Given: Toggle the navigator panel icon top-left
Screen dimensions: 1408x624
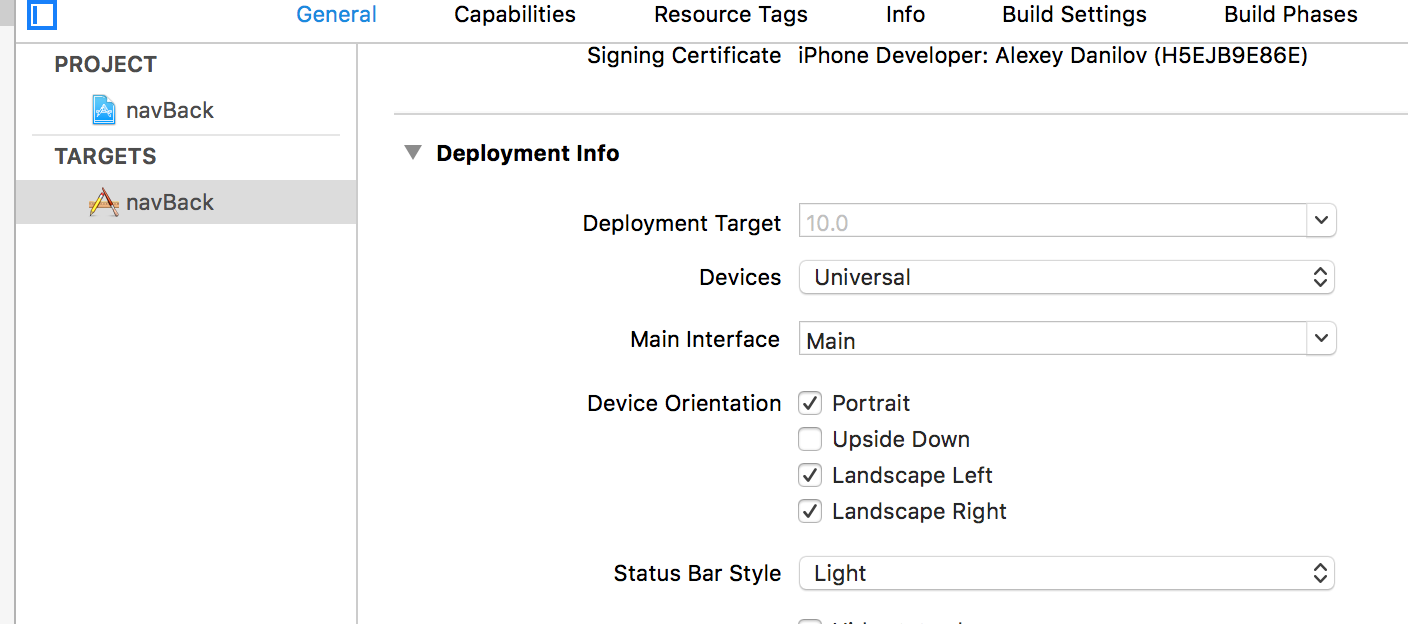Looking at the screenshot, I should pos(41,15).
